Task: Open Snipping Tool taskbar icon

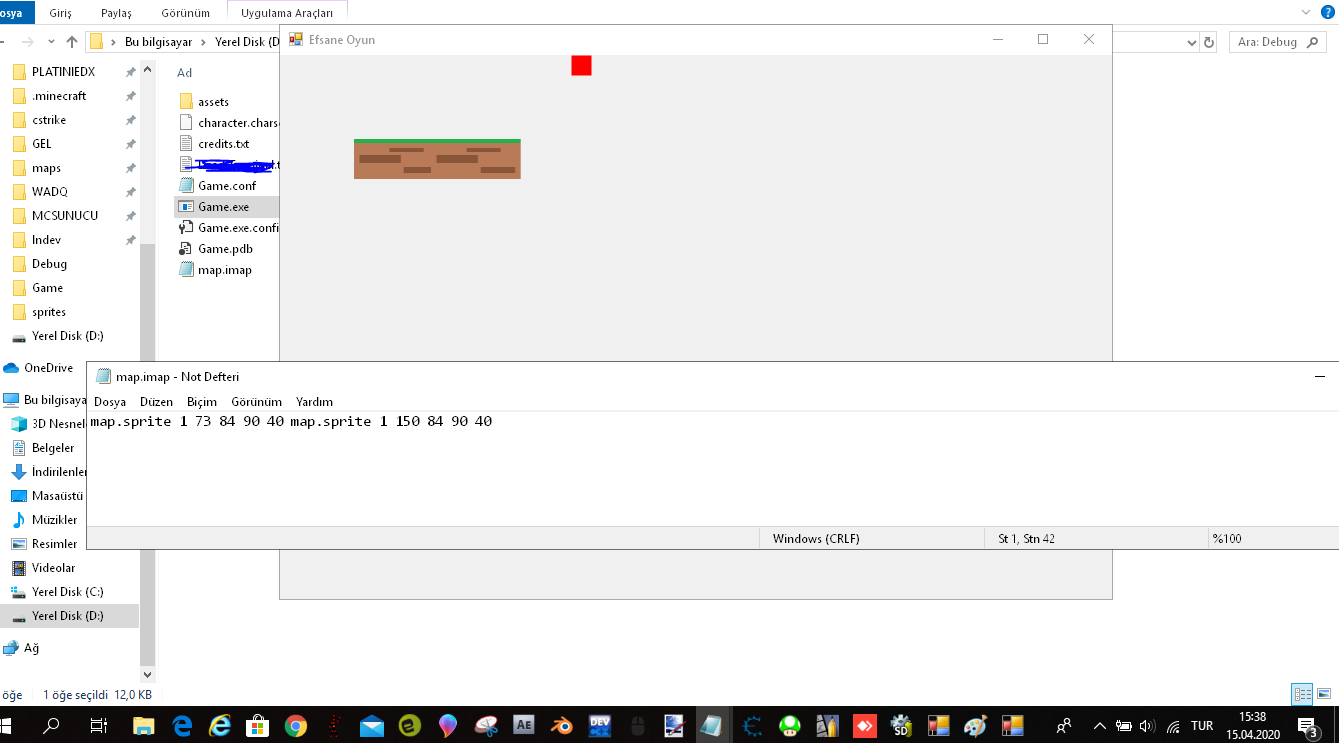Action: pyautogui.click(x=486, y=726)
